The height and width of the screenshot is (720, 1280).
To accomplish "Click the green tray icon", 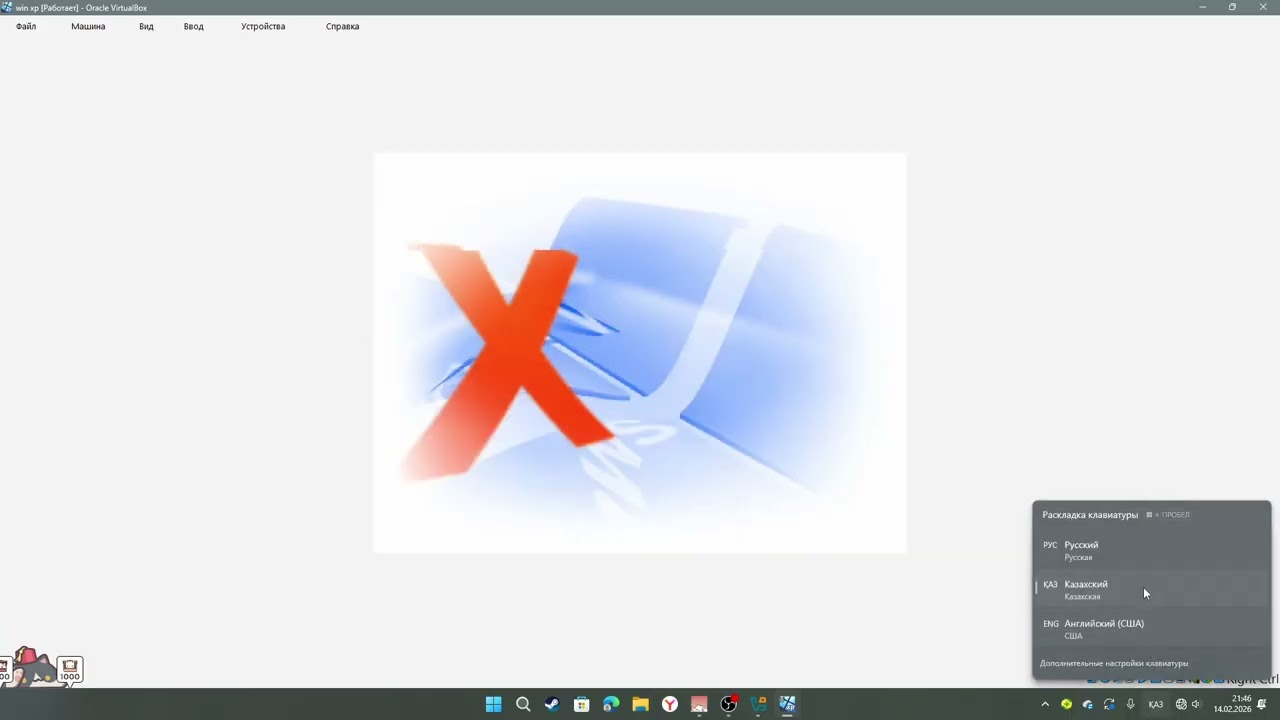I will pos(1067,704).
